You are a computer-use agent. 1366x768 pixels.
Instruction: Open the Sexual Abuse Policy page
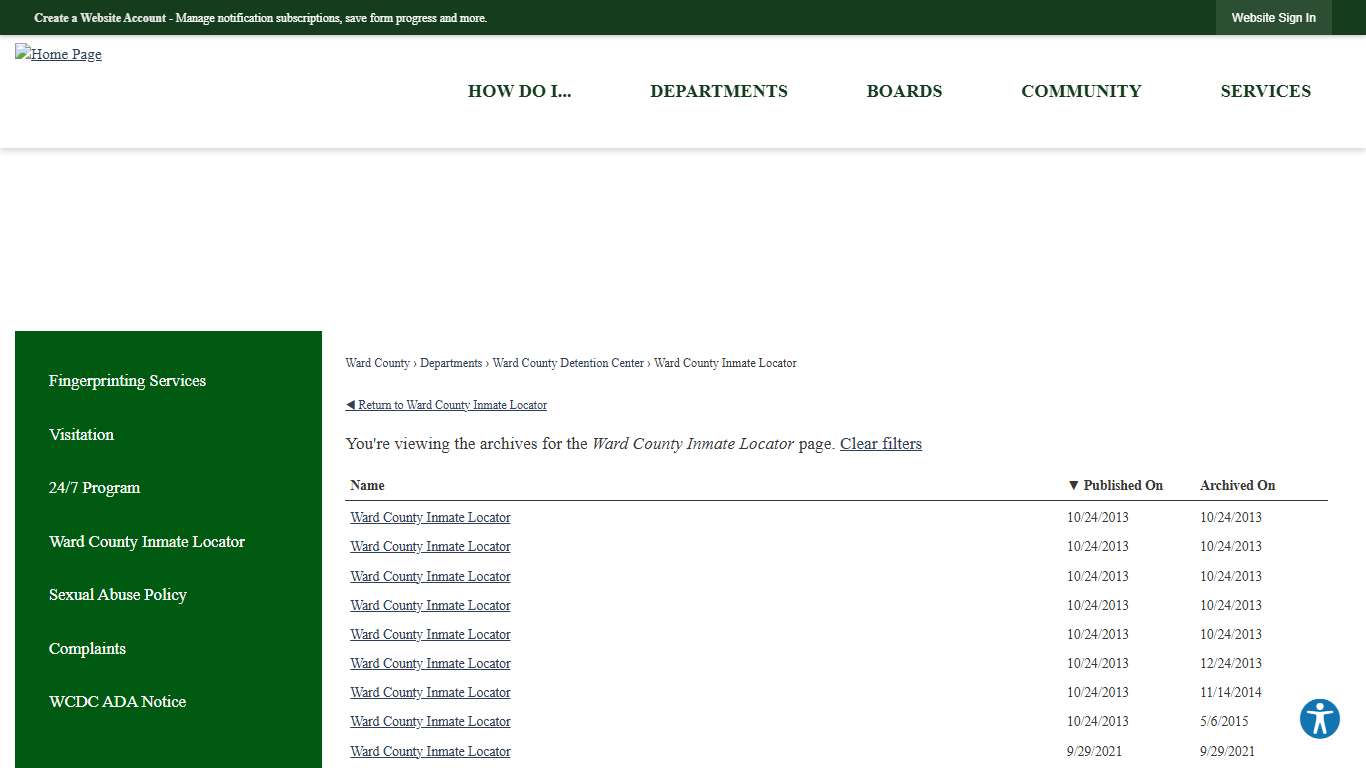[117, 594]
